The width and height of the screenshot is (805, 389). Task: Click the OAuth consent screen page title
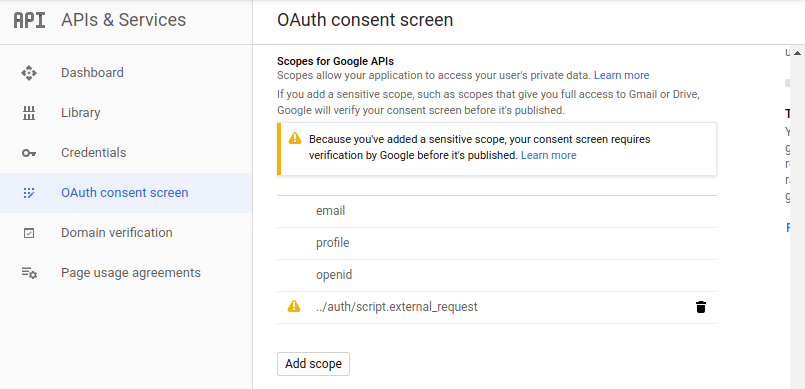[x=365, y=20]
